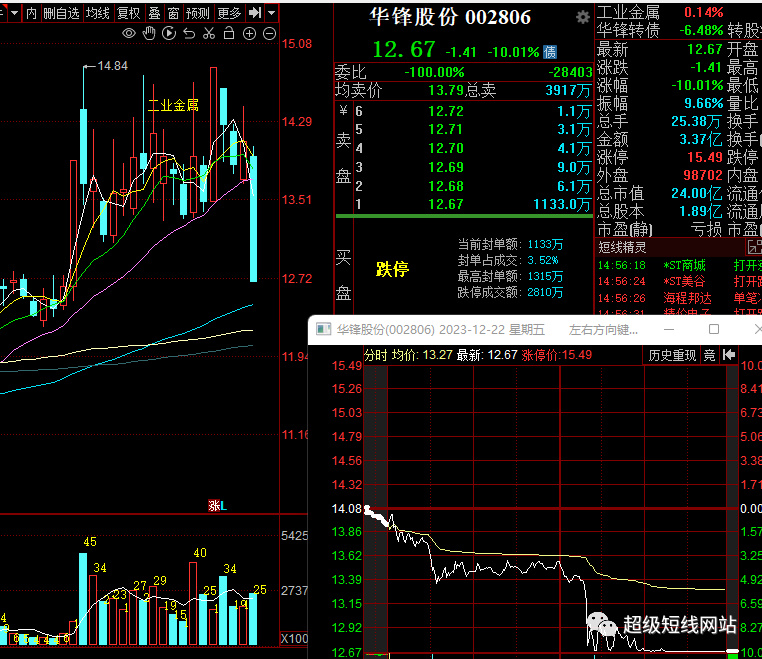Click the intraday popup window icon in title bar
762x659 pixels.
(x=324, y=330)
